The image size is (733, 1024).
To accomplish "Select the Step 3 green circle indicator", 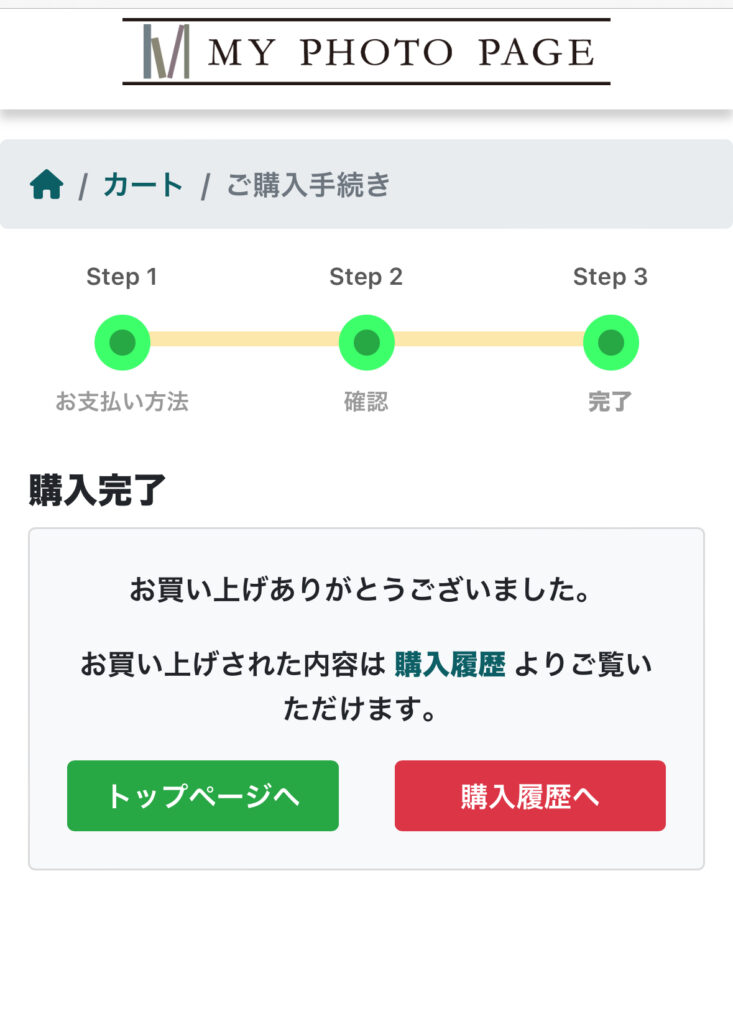I will [610, 342].
